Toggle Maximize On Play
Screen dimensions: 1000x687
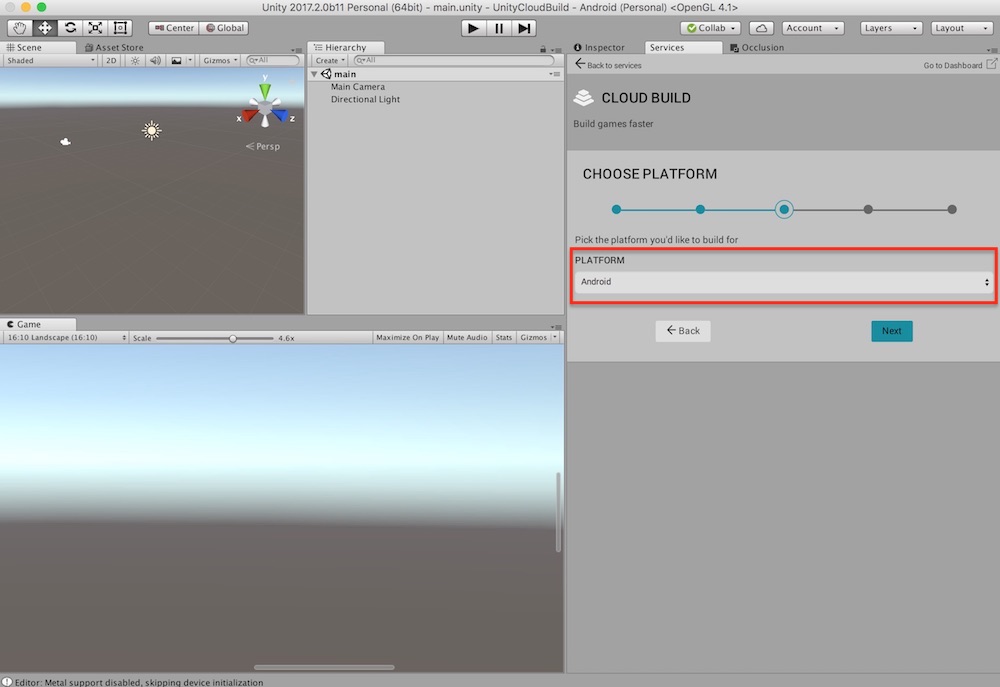[x=407, y=337]
